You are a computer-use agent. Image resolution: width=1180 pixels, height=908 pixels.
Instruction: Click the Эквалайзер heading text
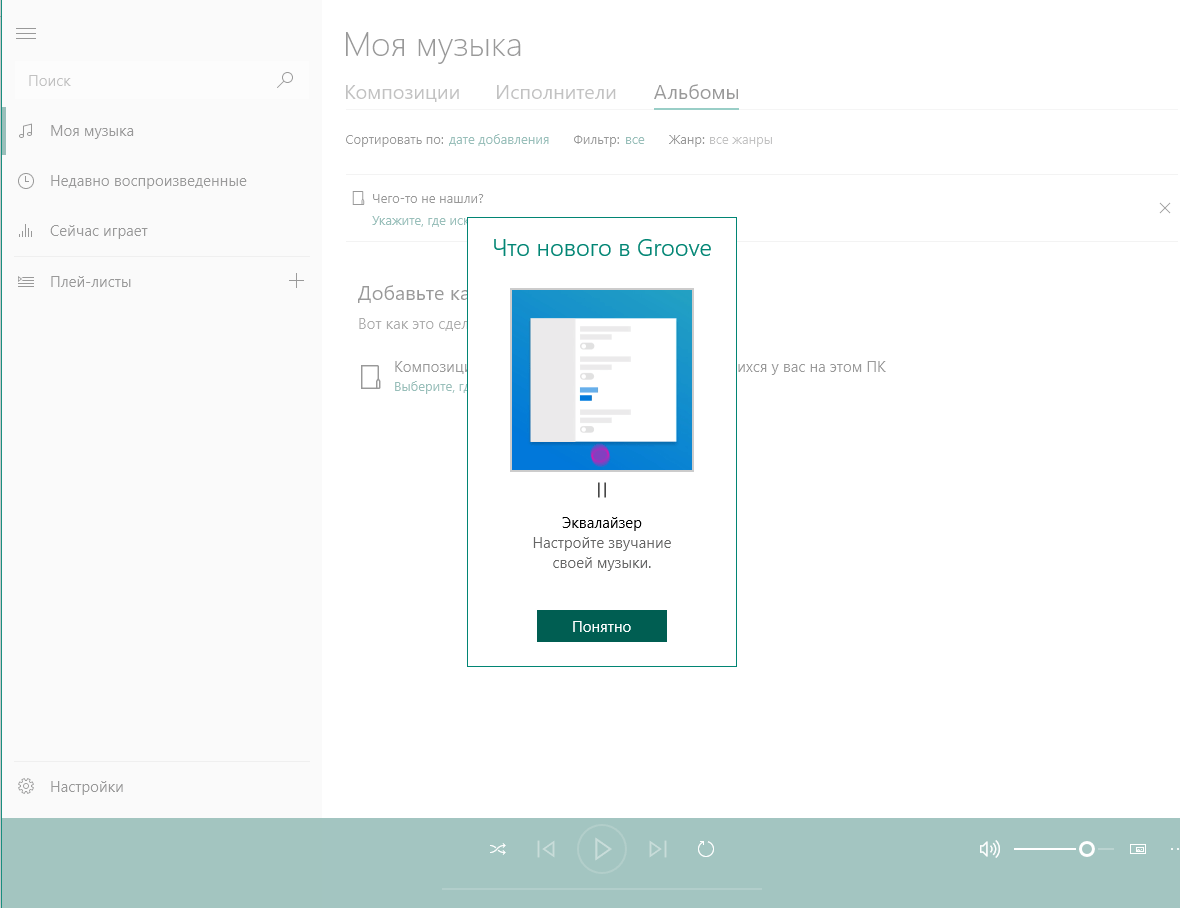pos(601,523)
